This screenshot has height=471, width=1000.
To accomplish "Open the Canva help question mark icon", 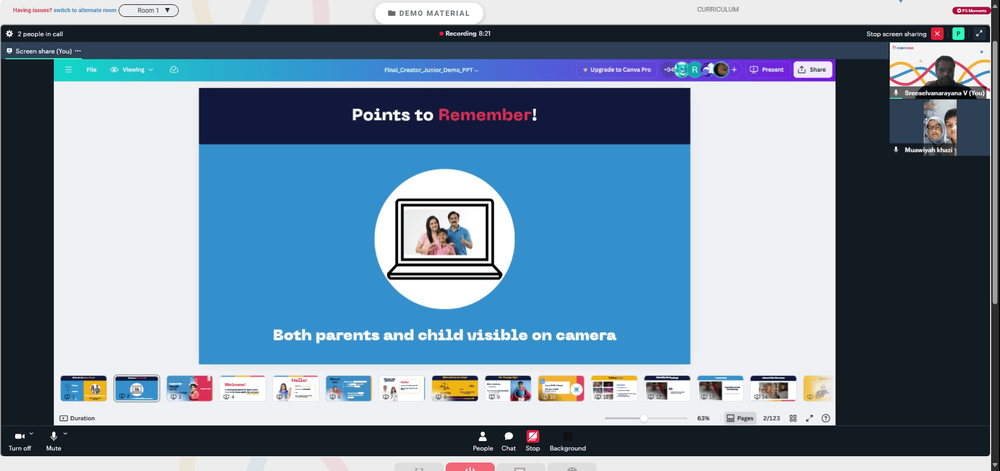I will [826, 418].
